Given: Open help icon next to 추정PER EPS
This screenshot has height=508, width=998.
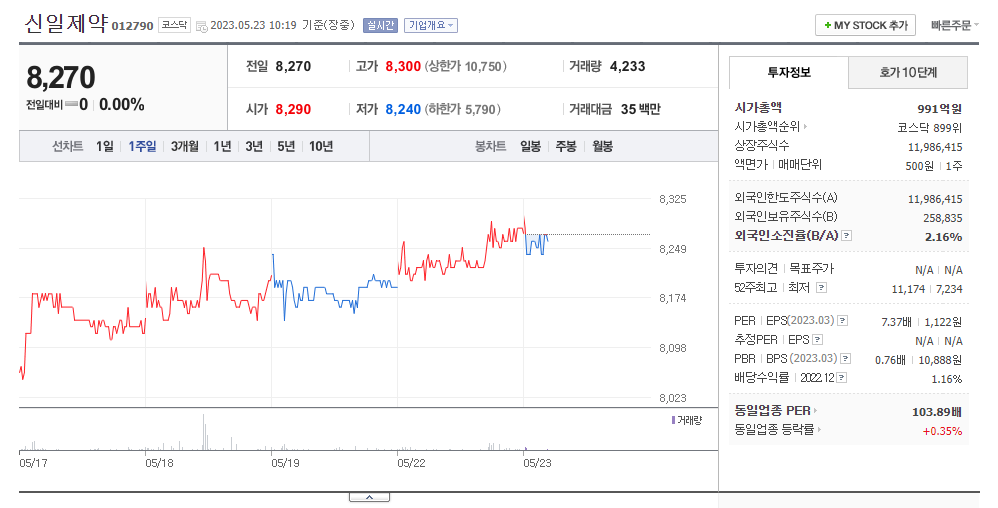Looking at the screenshot, I should [818, 339].
